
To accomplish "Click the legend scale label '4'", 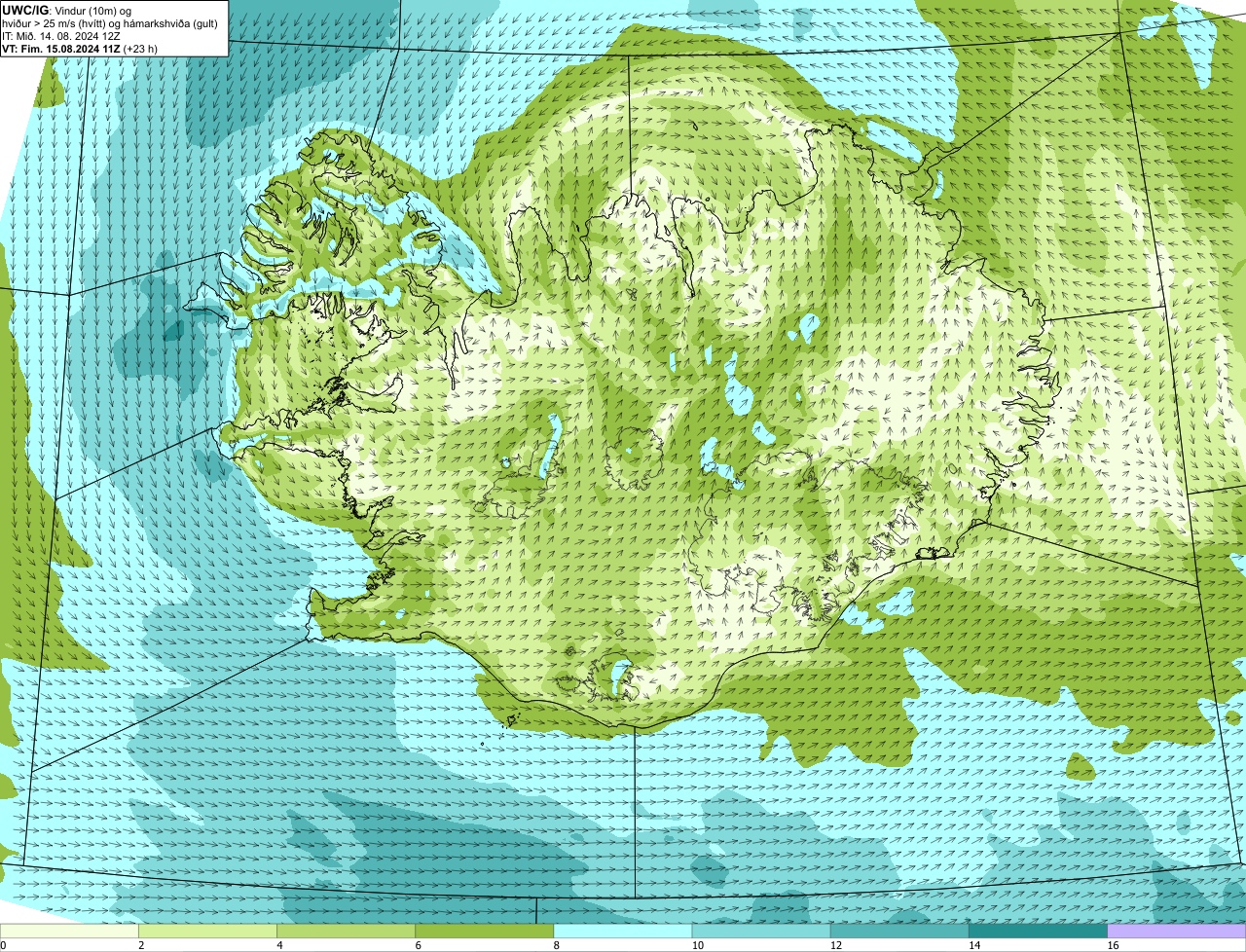I will (x=279, y=945).
